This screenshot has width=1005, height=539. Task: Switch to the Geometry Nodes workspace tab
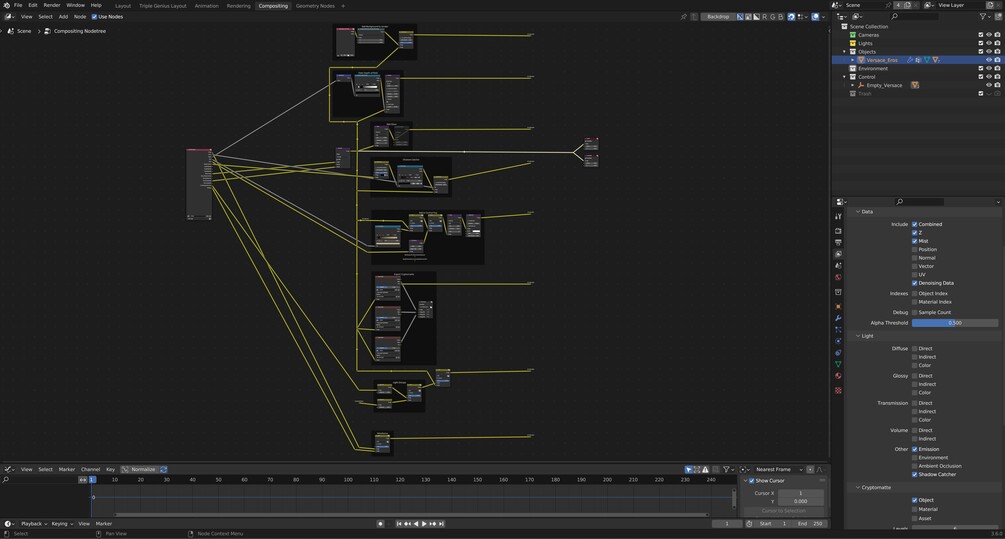[315, 6]
